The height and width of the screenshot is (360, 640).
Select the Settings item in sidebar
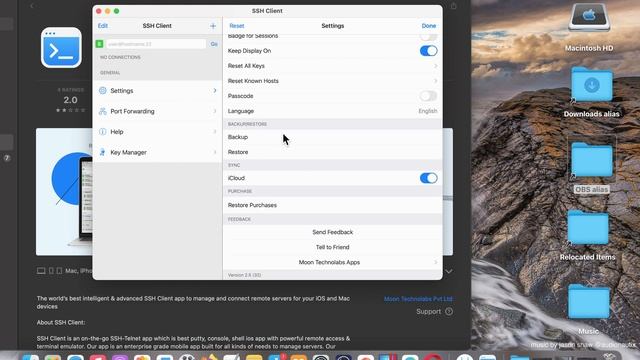coord(158,91)
